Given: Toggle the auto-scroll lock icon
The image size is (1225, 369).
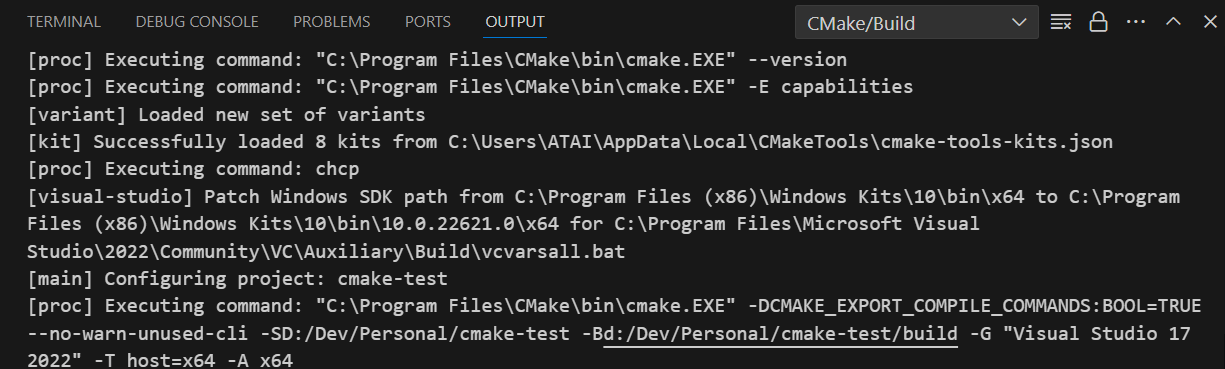Looking at the screenshot, I should 1098,22.
